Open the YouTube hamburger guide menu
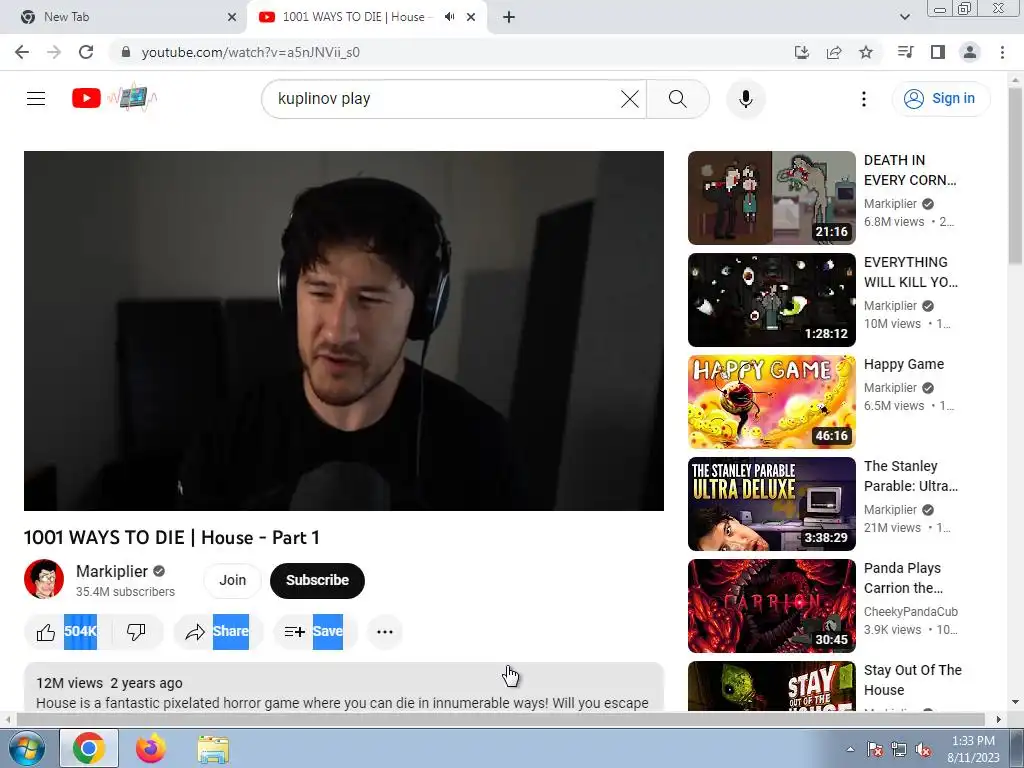Screen dimensions: 1024x768 36,99
